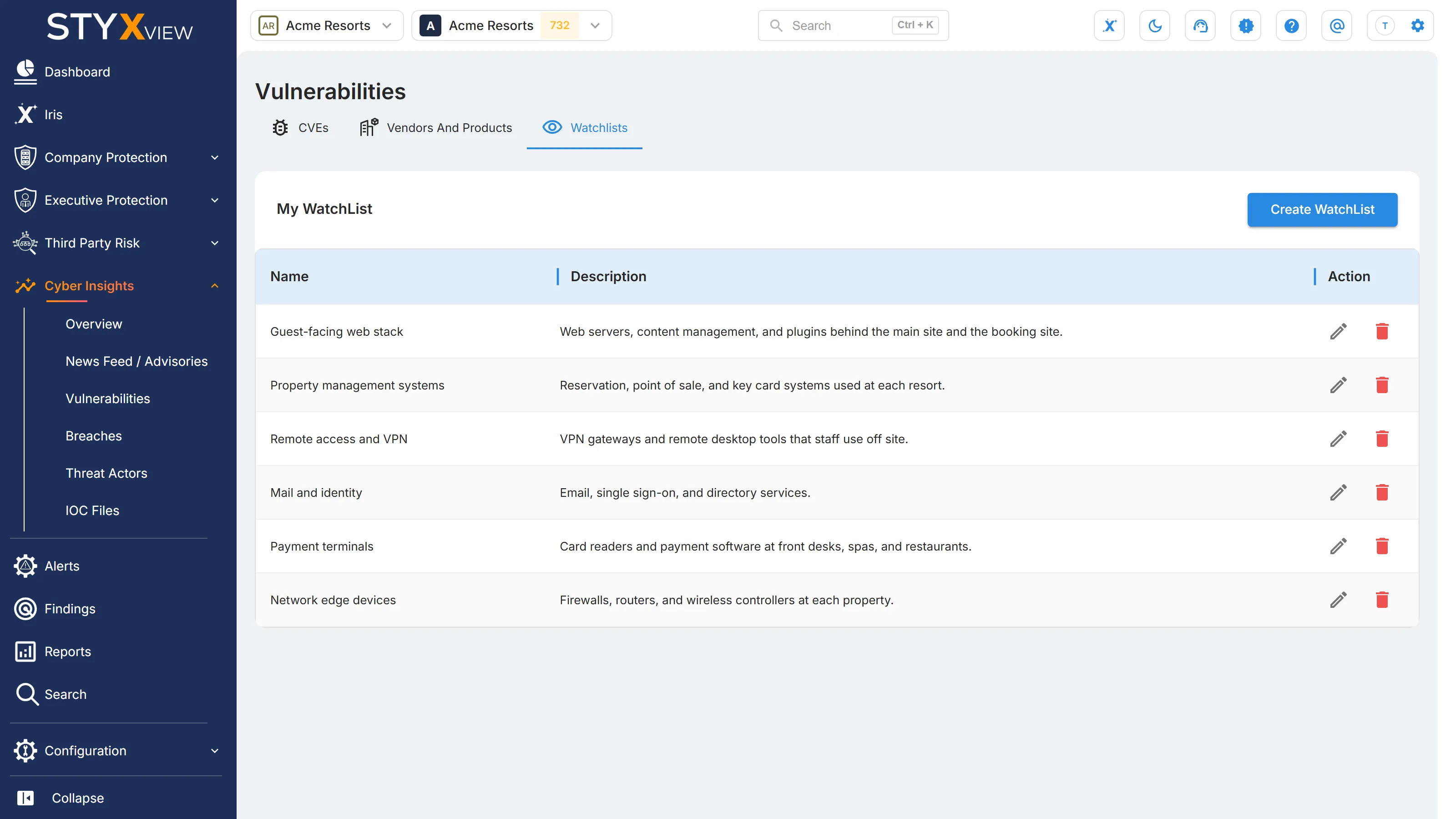Viewport: 1456px width, 819px height.
Task: Delete the Property management systems watchlist
Action: (1382, 385)
